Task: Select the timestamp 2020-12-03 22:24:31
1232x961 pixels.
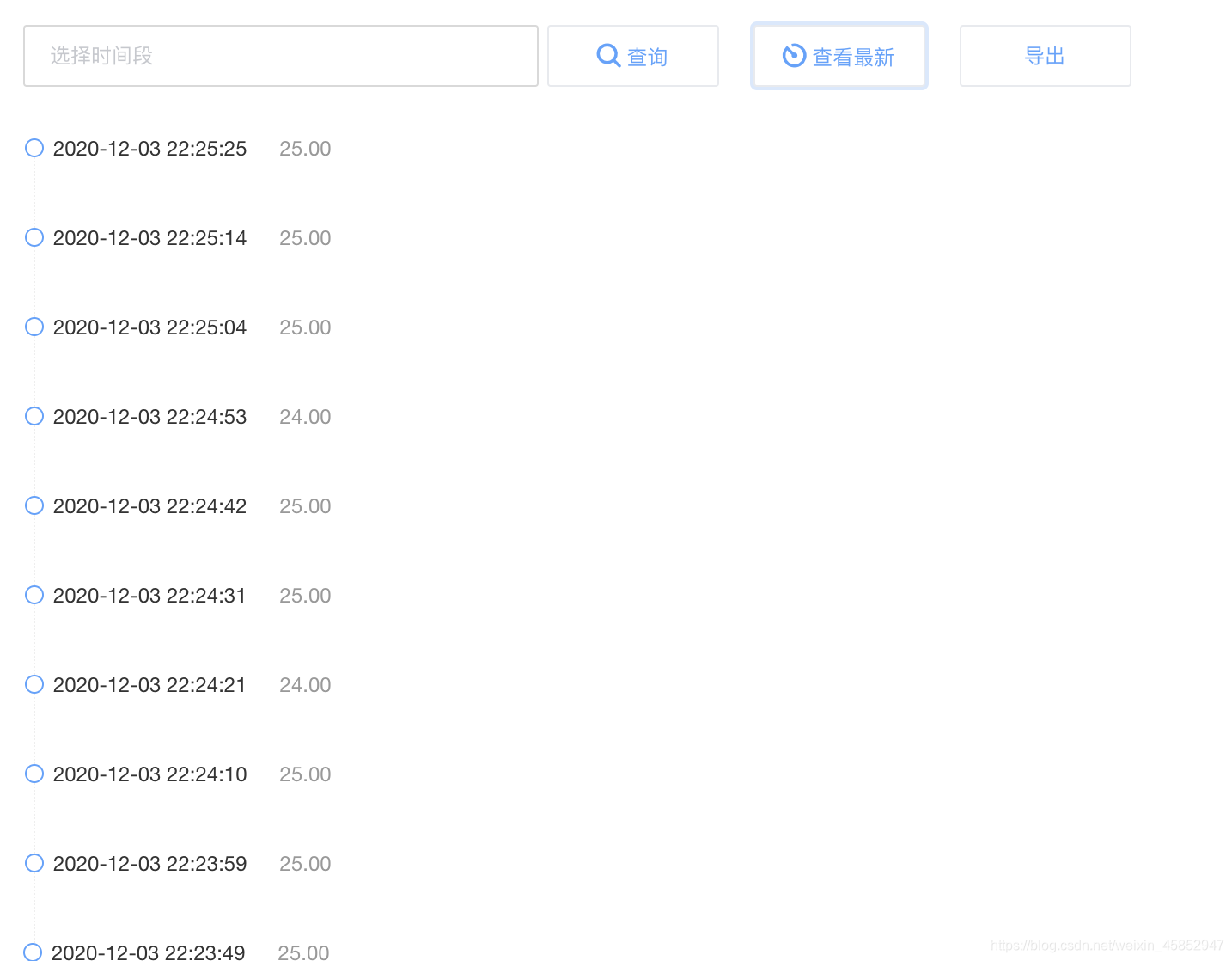Action: pyautogui.click(x=149, y=595)
